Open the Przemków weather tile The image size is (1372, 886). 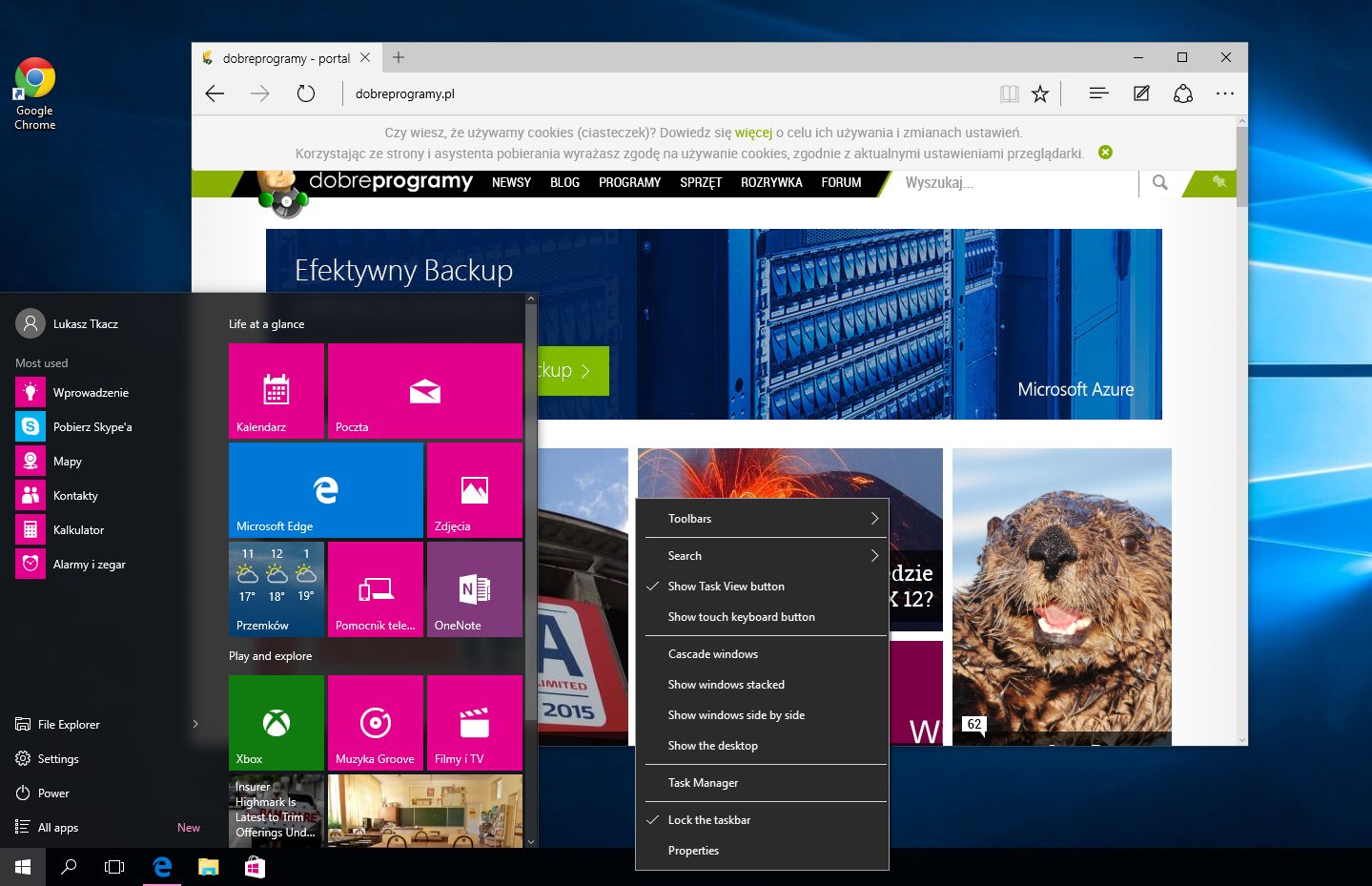[x=276, y=589]
